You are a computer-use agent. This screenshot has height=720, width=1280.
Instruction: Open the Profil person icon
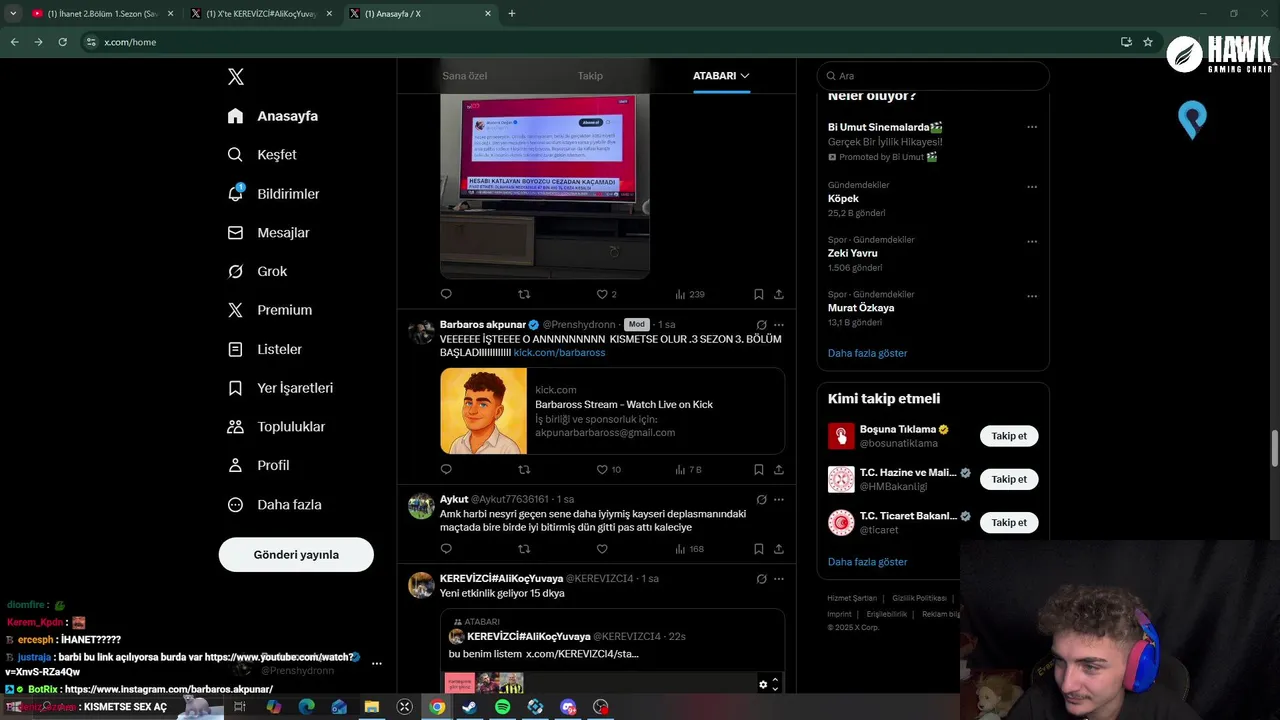[235, 465]
